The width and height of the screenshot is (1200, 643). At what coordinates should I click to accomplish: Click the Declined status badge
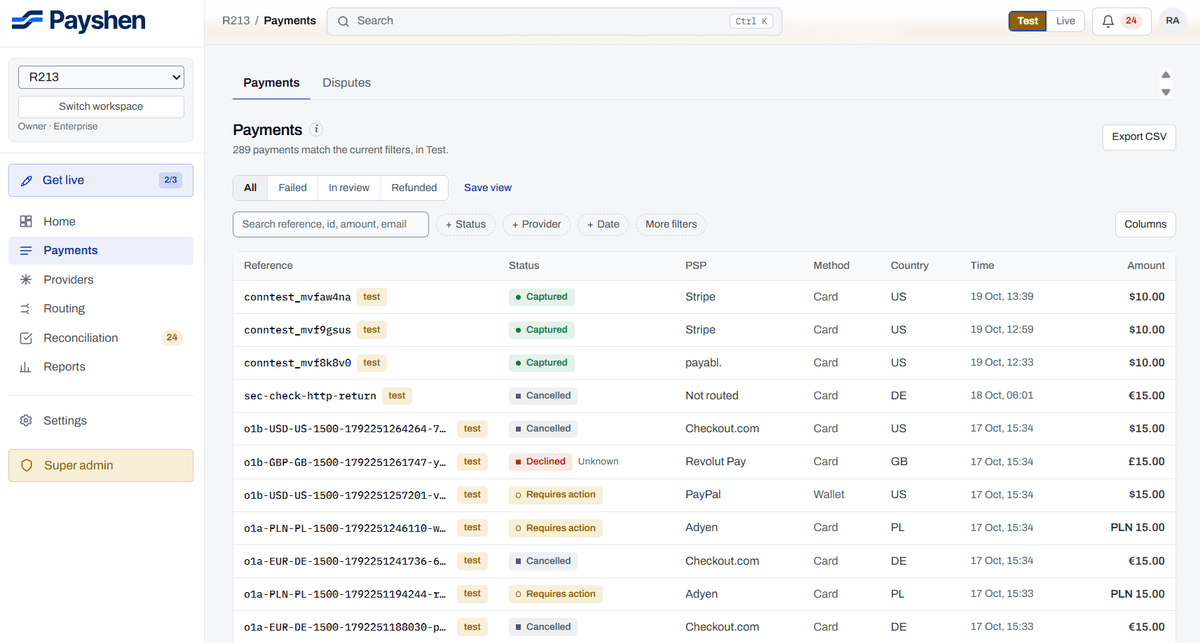tap(540, 462)
